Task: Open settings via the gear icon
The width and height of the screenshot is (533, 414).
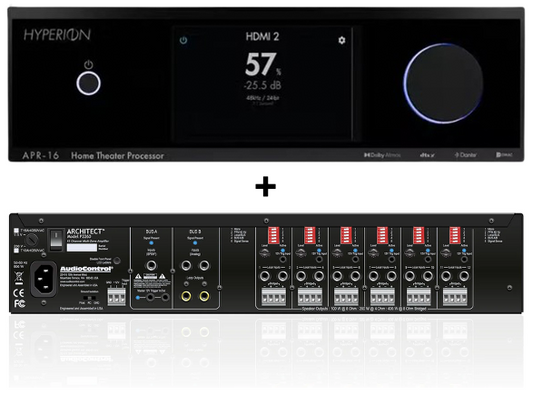Action: 342,40
